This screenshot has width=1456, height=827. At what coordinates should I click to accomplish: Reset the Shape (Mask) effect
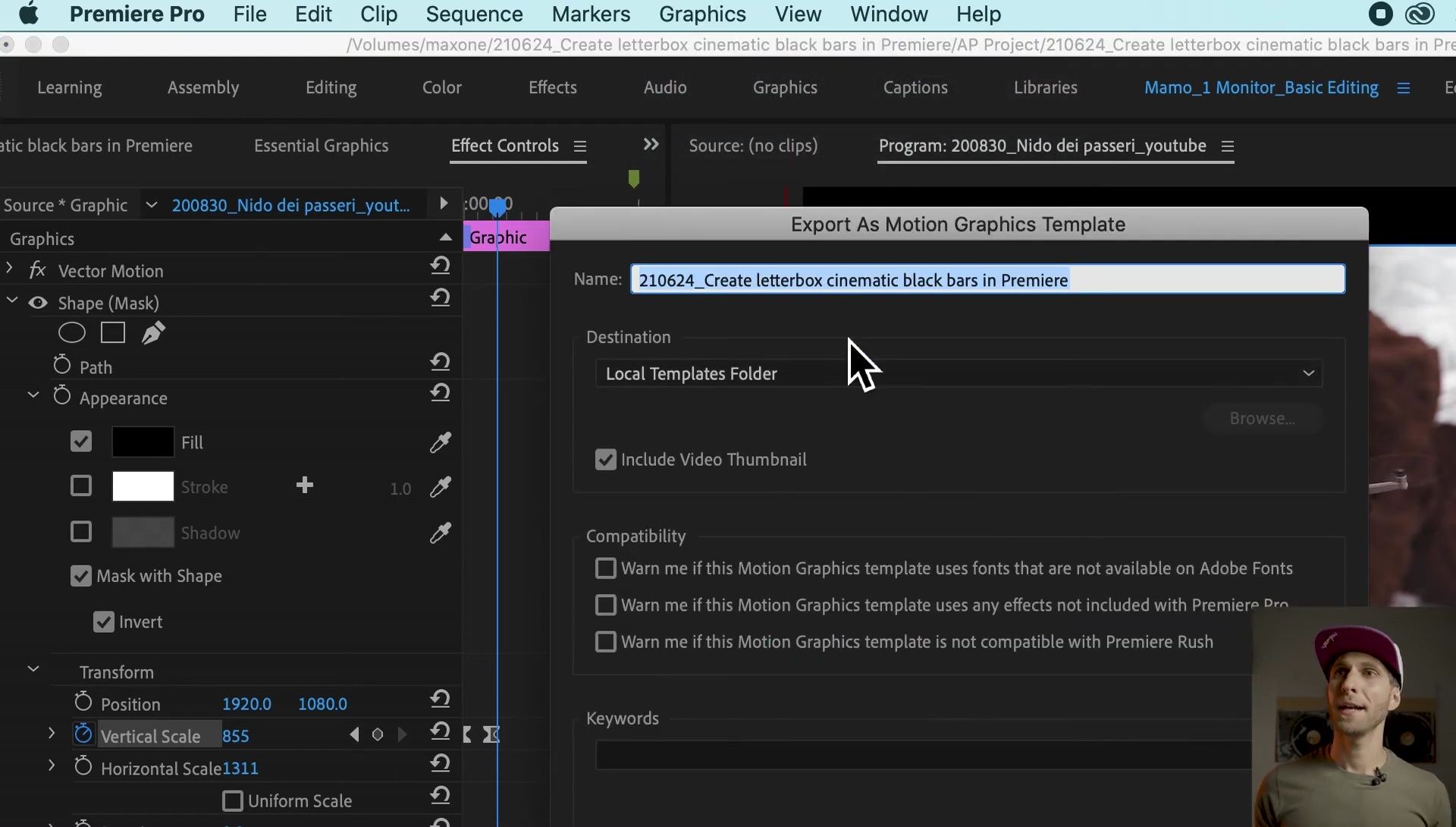440,297
